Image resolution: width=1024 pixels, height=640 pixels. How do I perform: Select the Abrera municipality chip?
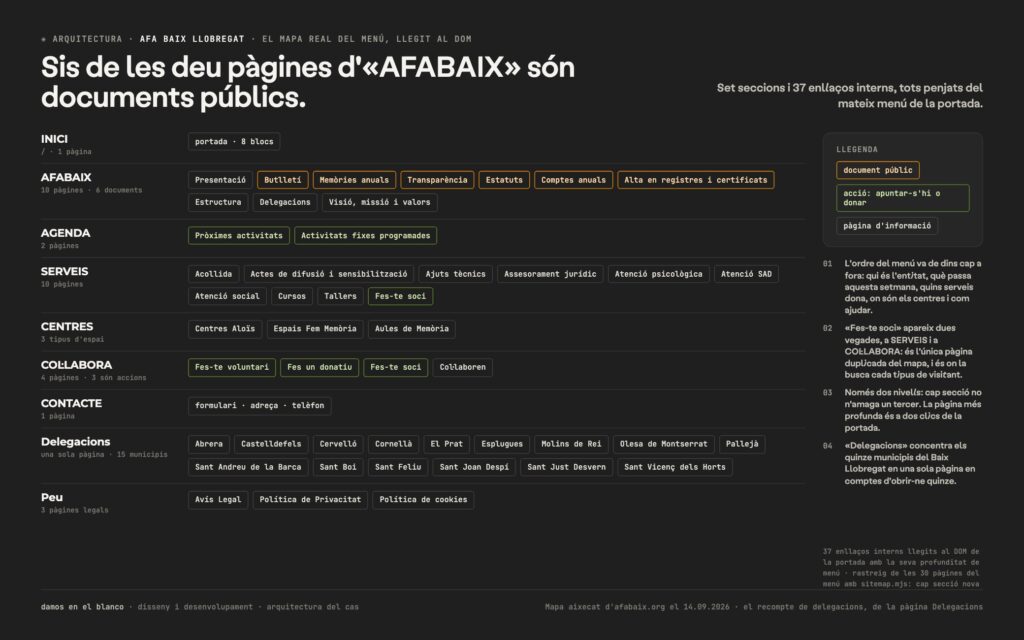click(209, 445)
